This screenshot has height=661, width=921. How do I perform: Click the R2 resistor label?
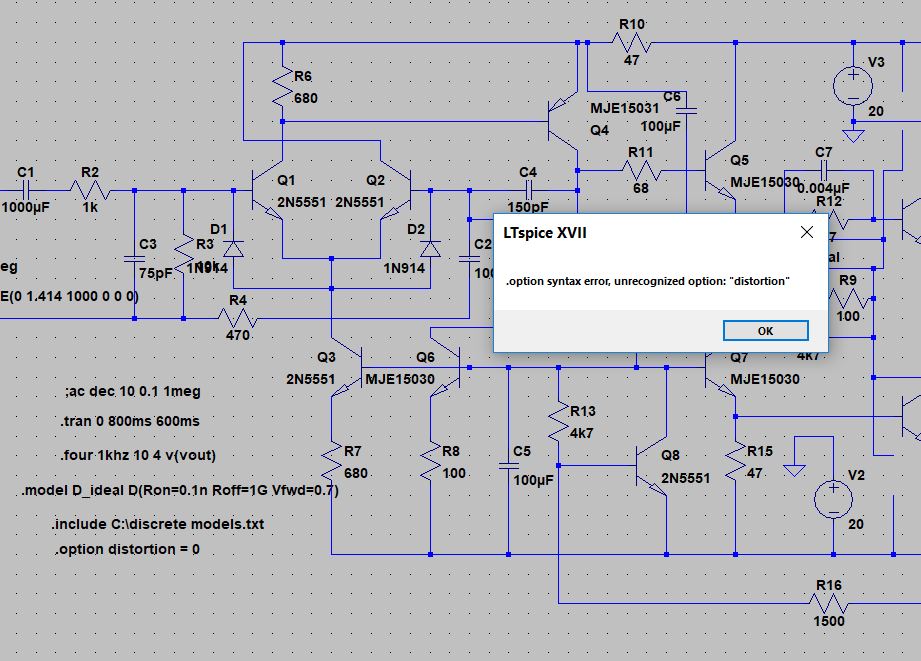[x=90, y=172]
